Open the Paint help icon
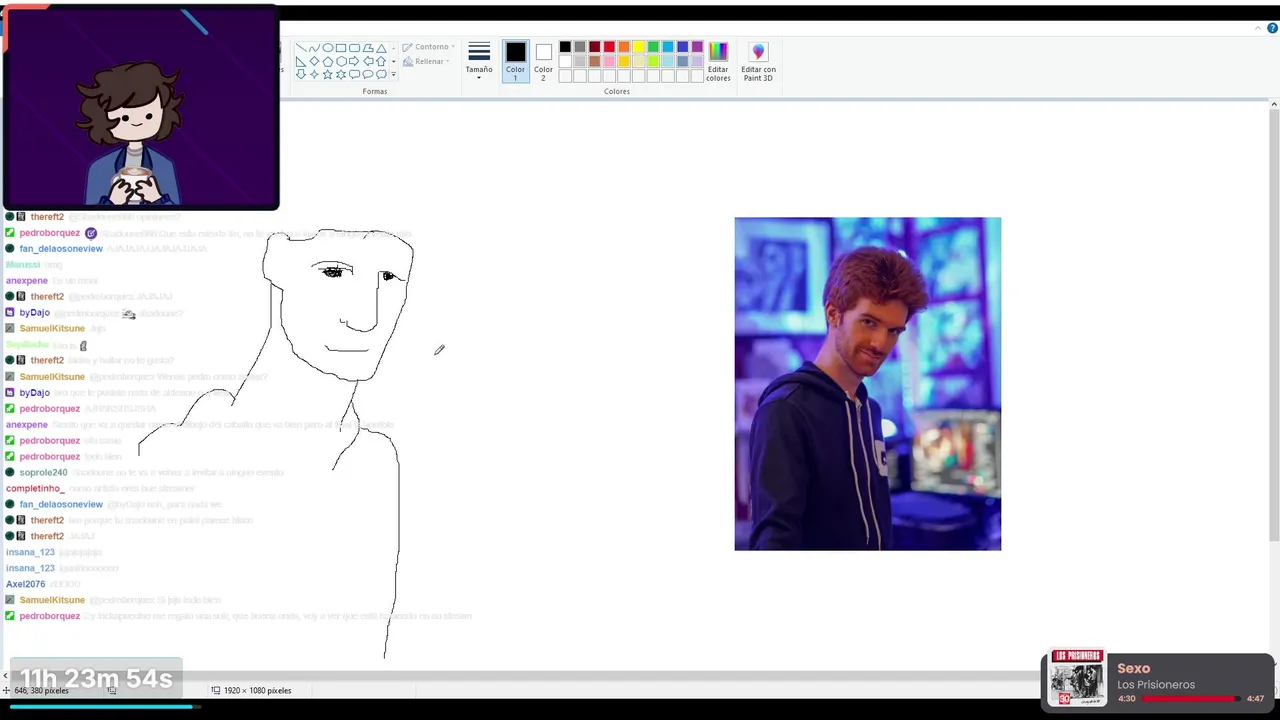Screen dimensions: 1280x720 pos(1272,28)
